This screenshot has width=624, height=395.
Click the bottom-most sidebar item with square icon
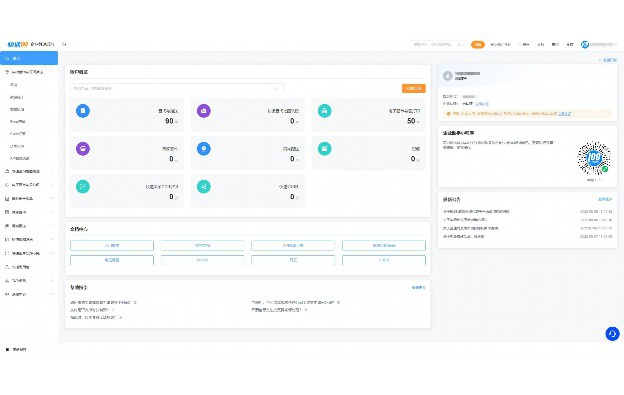click(16, 349)
